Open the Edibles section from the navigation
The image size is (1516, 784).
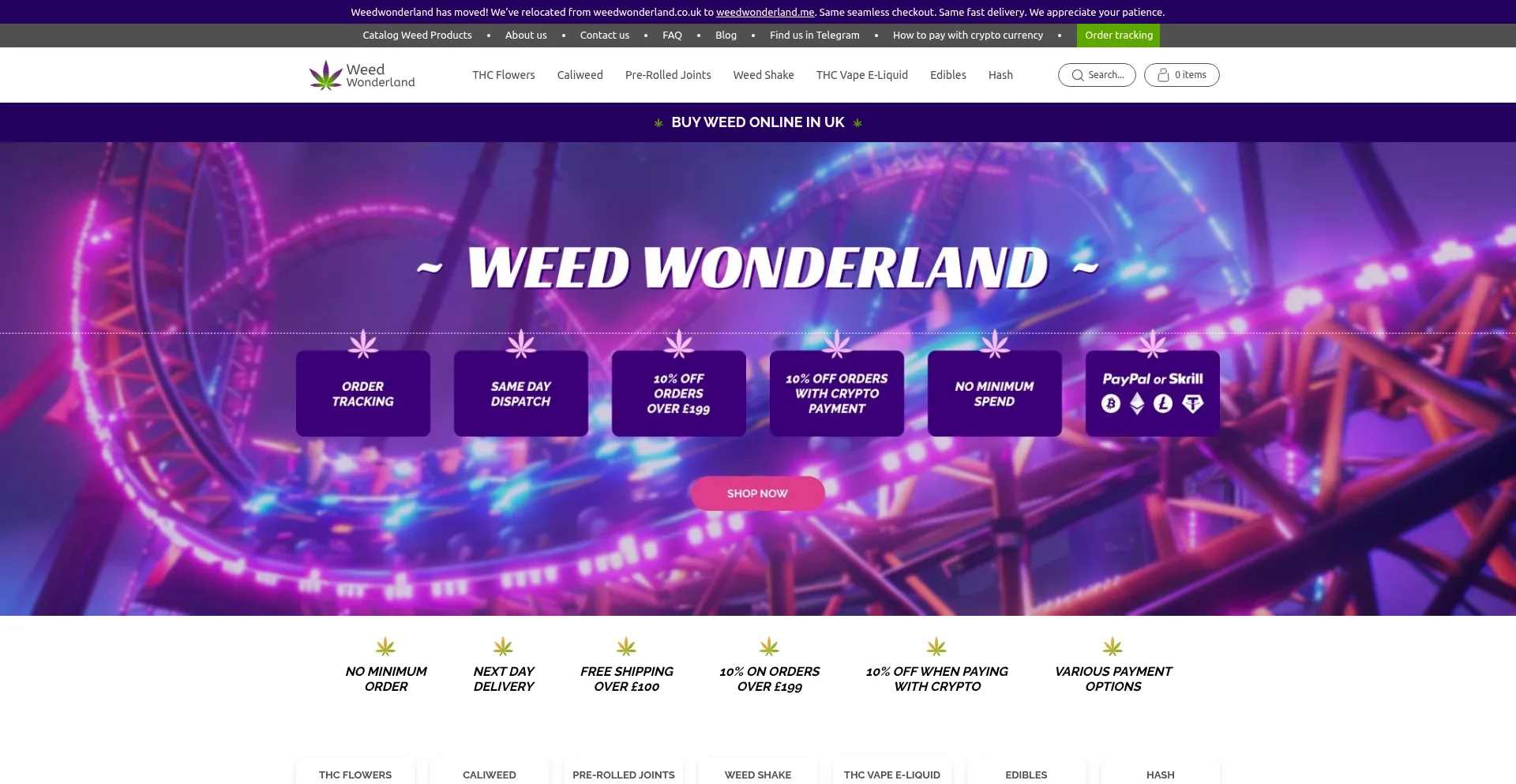(947, 75)
